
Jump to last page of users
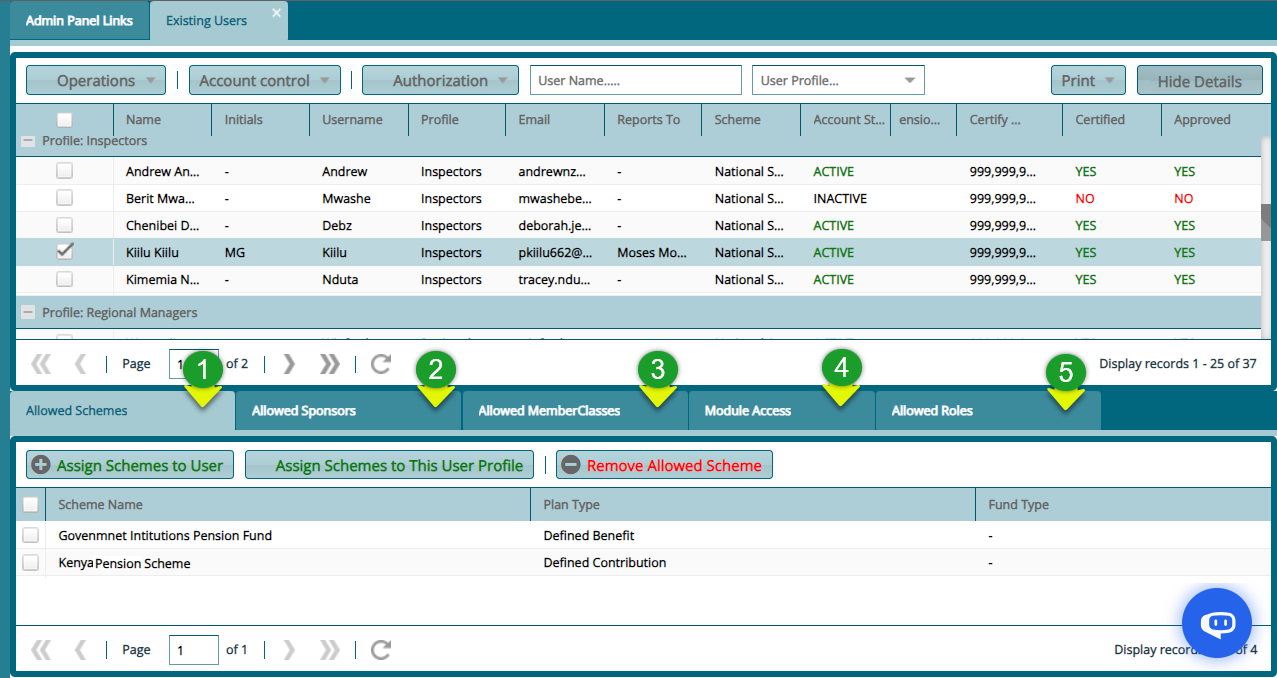coord(329,364)
